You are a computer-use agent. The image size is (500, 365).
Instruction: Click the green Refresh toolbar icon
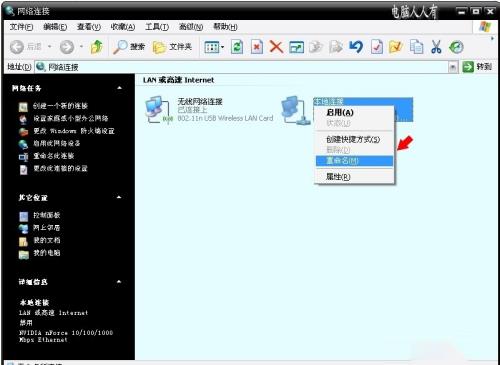point(237,47)
